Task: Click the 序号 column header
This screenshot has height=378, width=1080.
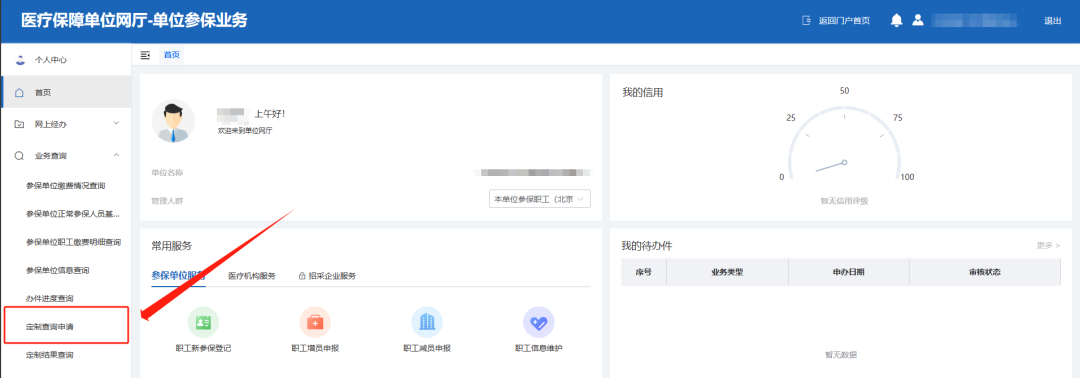Action: [643, 272]
